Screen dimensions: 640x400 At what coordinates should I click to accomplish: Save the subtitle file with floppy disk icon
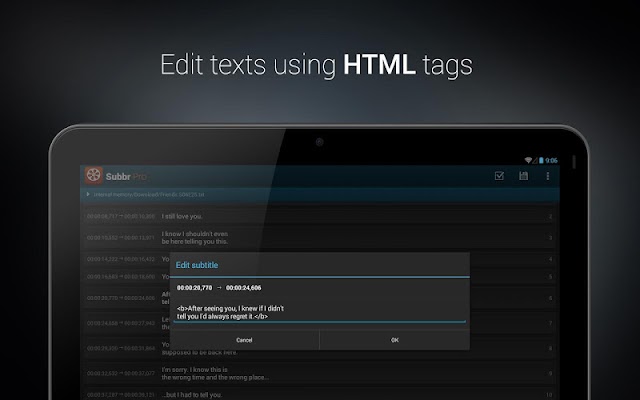[x=523, y=176]
